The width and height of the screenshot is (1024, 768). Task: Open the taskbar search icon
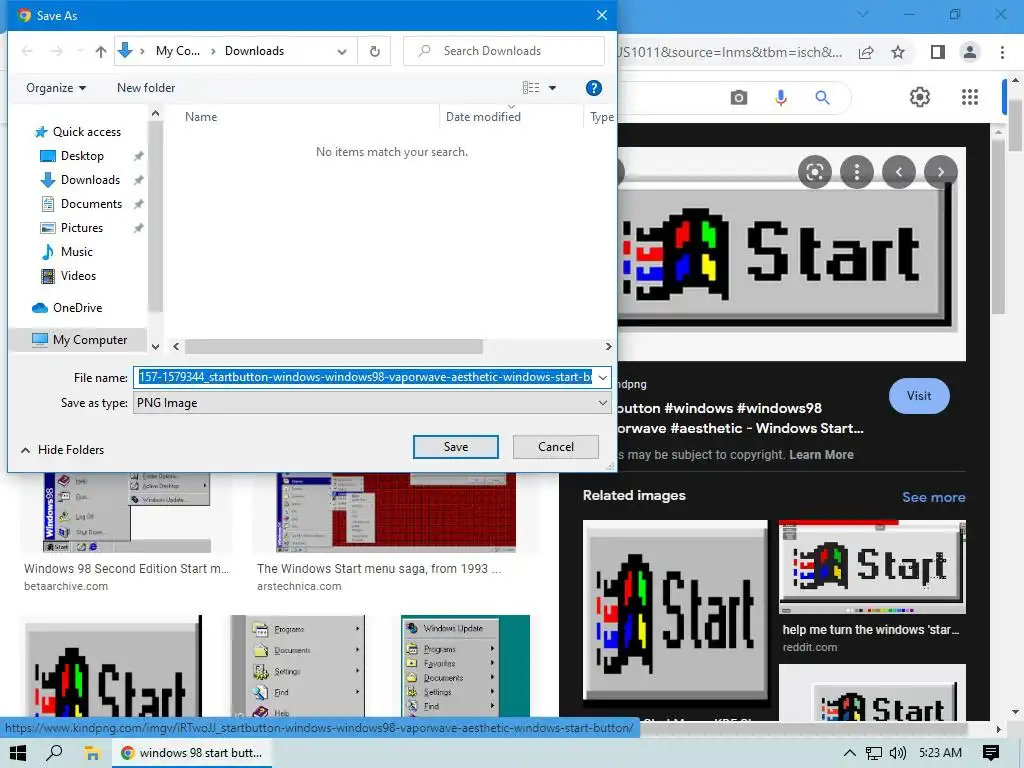pyautogui.click(x=55, y=753)
